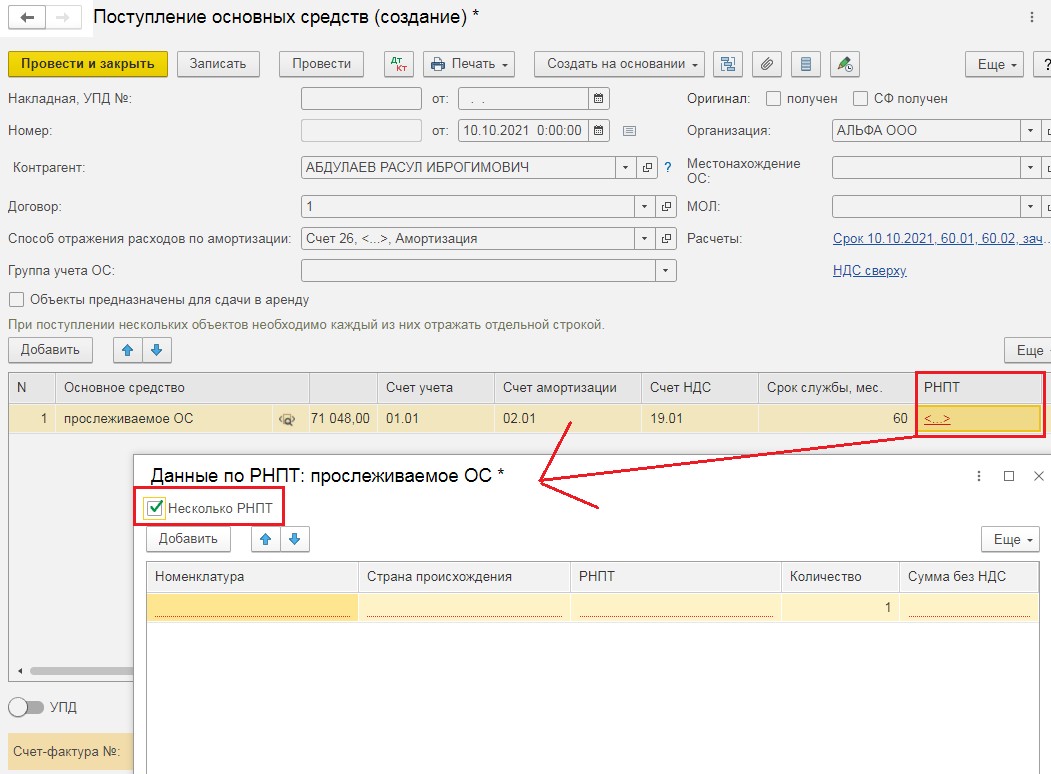Open the Расчеты settings link
Screen dimensions: 1051x774
coord(938,239)
